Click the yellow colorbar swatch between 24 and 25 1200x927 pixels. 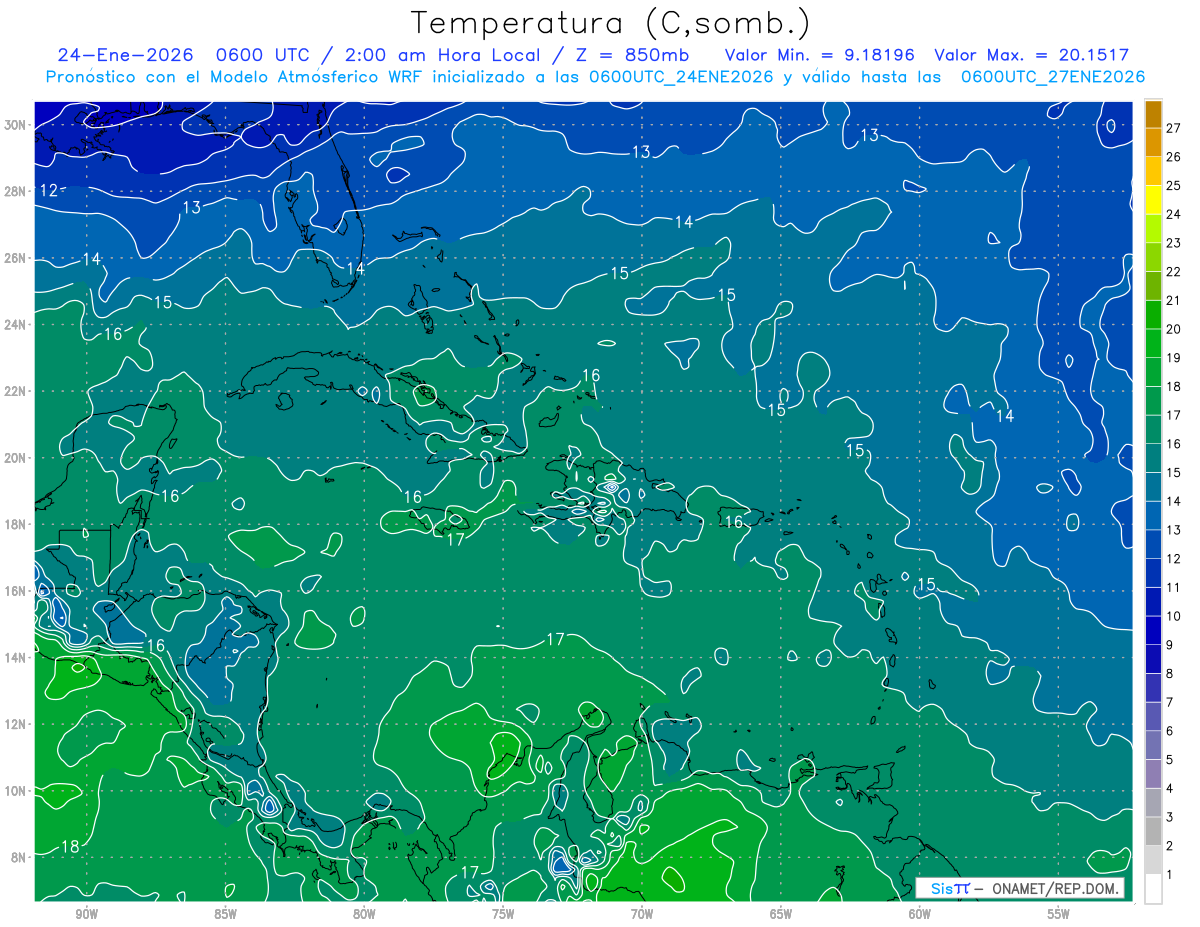pyautogui.click(x=1153, y=200)
